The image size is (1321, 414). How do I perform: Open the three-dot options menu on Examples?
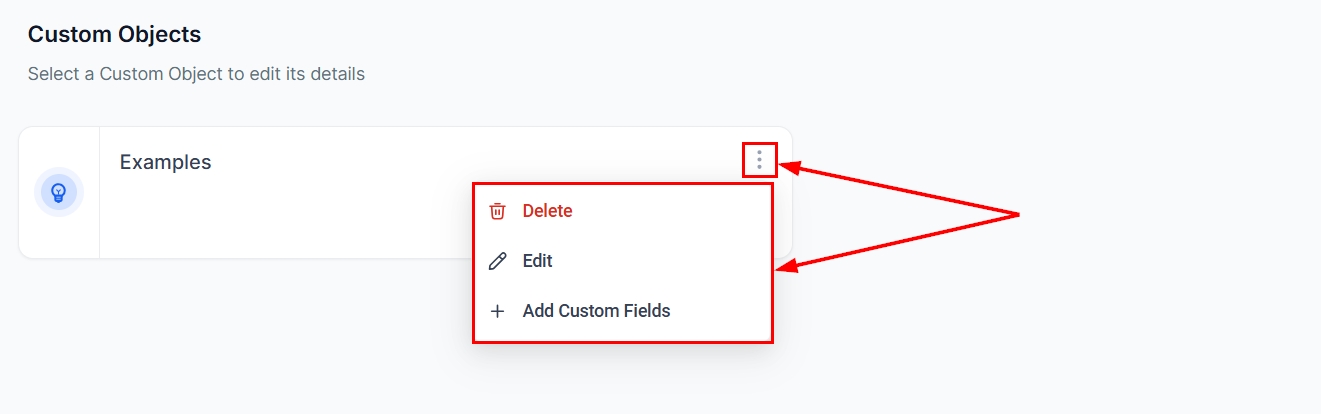pyautogui.click(x=760, y=160)
